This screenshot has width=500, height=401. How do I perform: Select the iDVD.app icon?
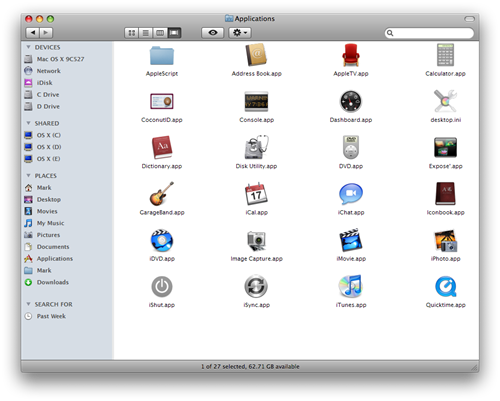tap(162, 240)
